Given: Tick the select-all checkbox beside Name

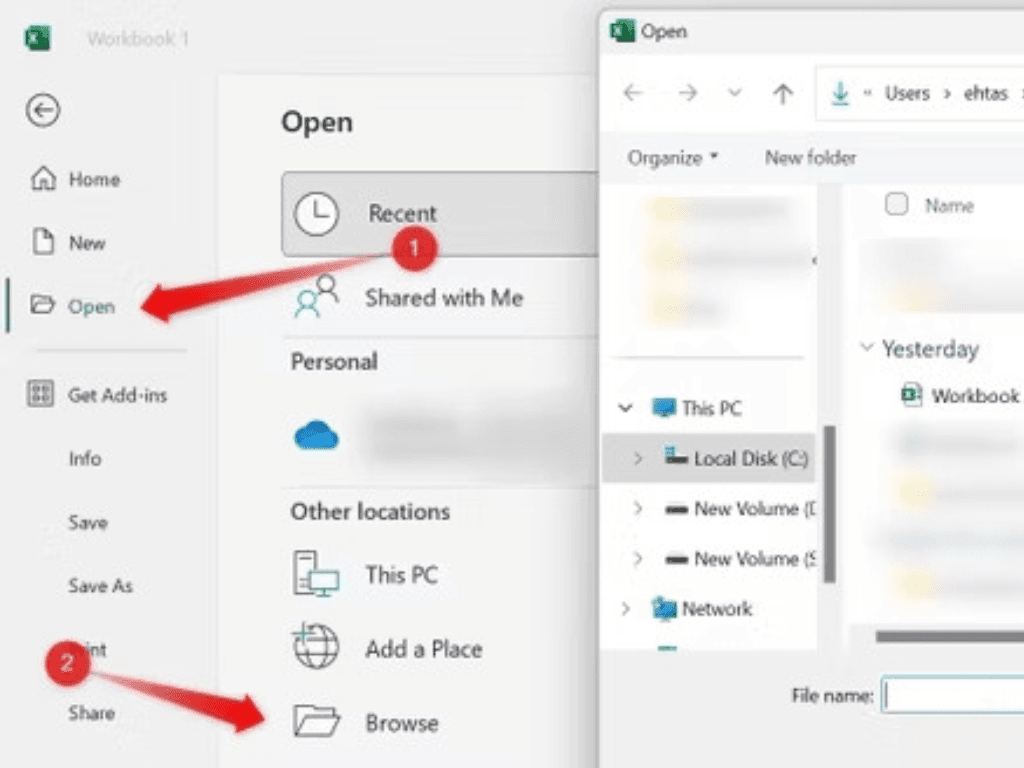Looking at the screenshot, I should [896, 205].
